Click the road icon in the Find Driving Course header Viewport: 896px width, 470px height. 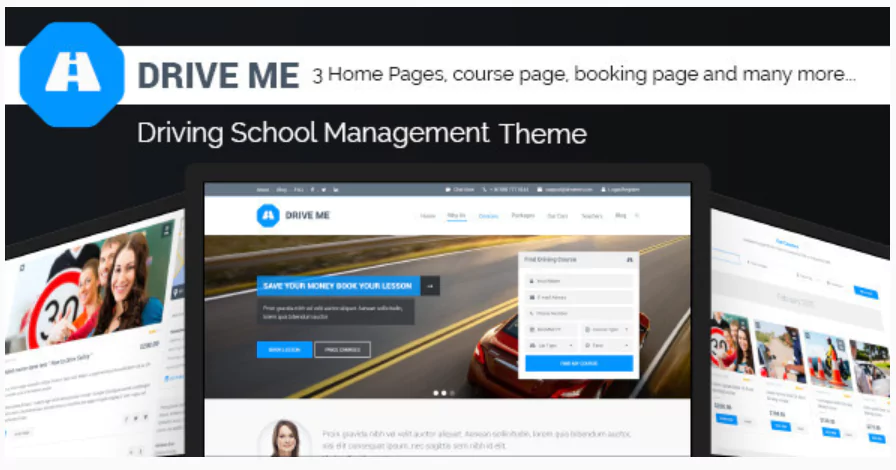coord(630,260)
